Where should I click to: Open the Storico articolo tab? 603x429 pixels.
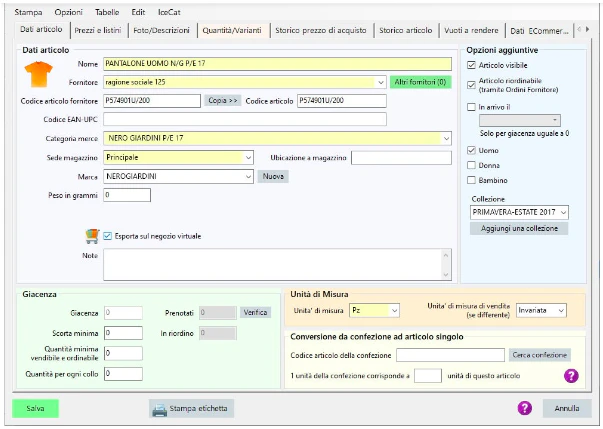click(406, 30)
